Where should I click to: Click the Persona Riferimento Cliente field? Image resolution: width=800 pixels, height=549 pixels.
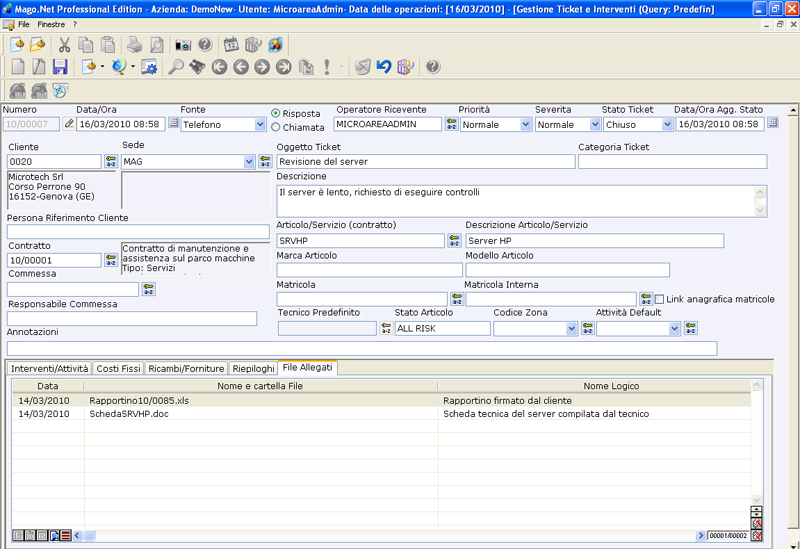(138, 232)
